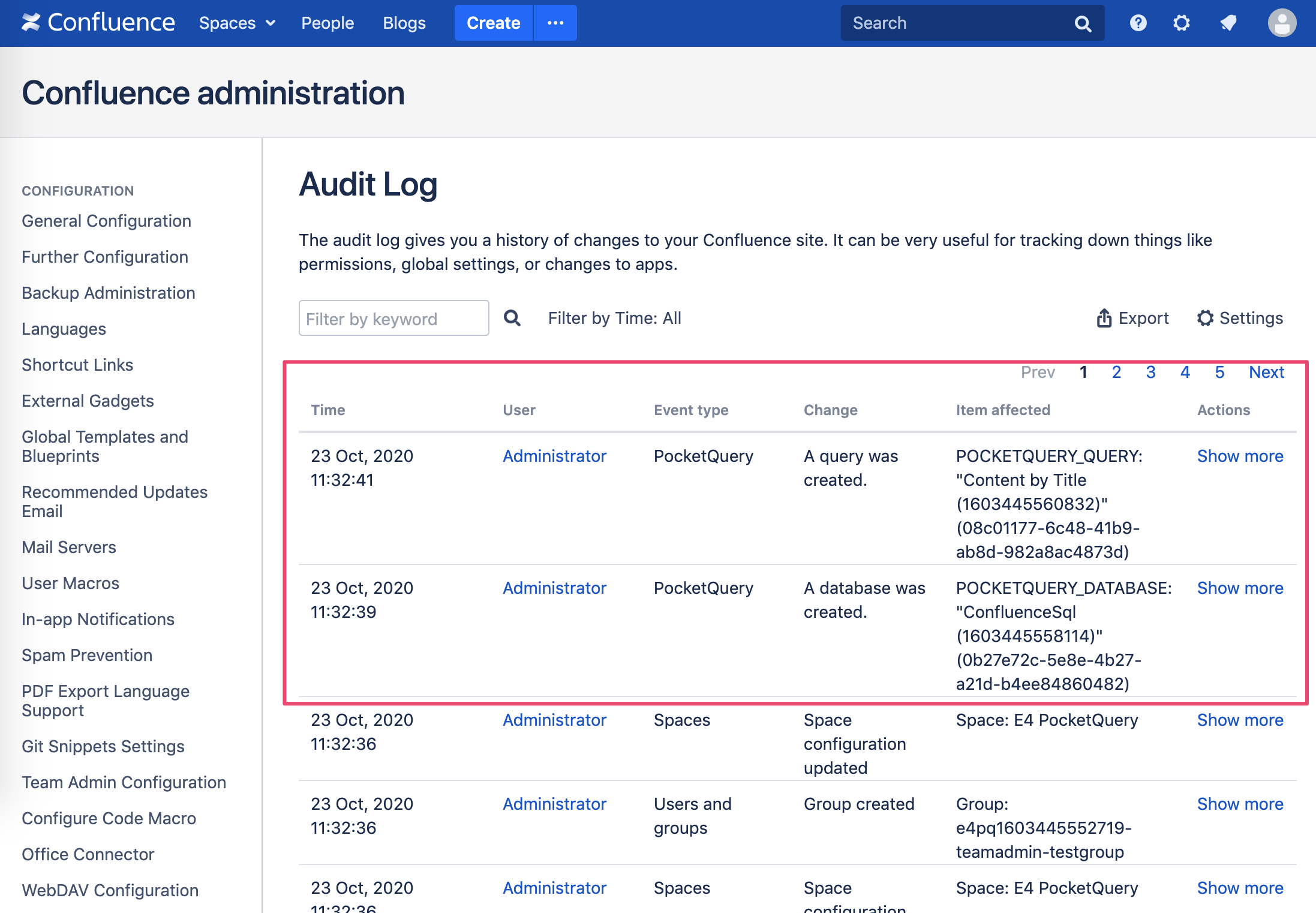Open Configure Code Macro
1316x913 pixels.
[109, 818]
